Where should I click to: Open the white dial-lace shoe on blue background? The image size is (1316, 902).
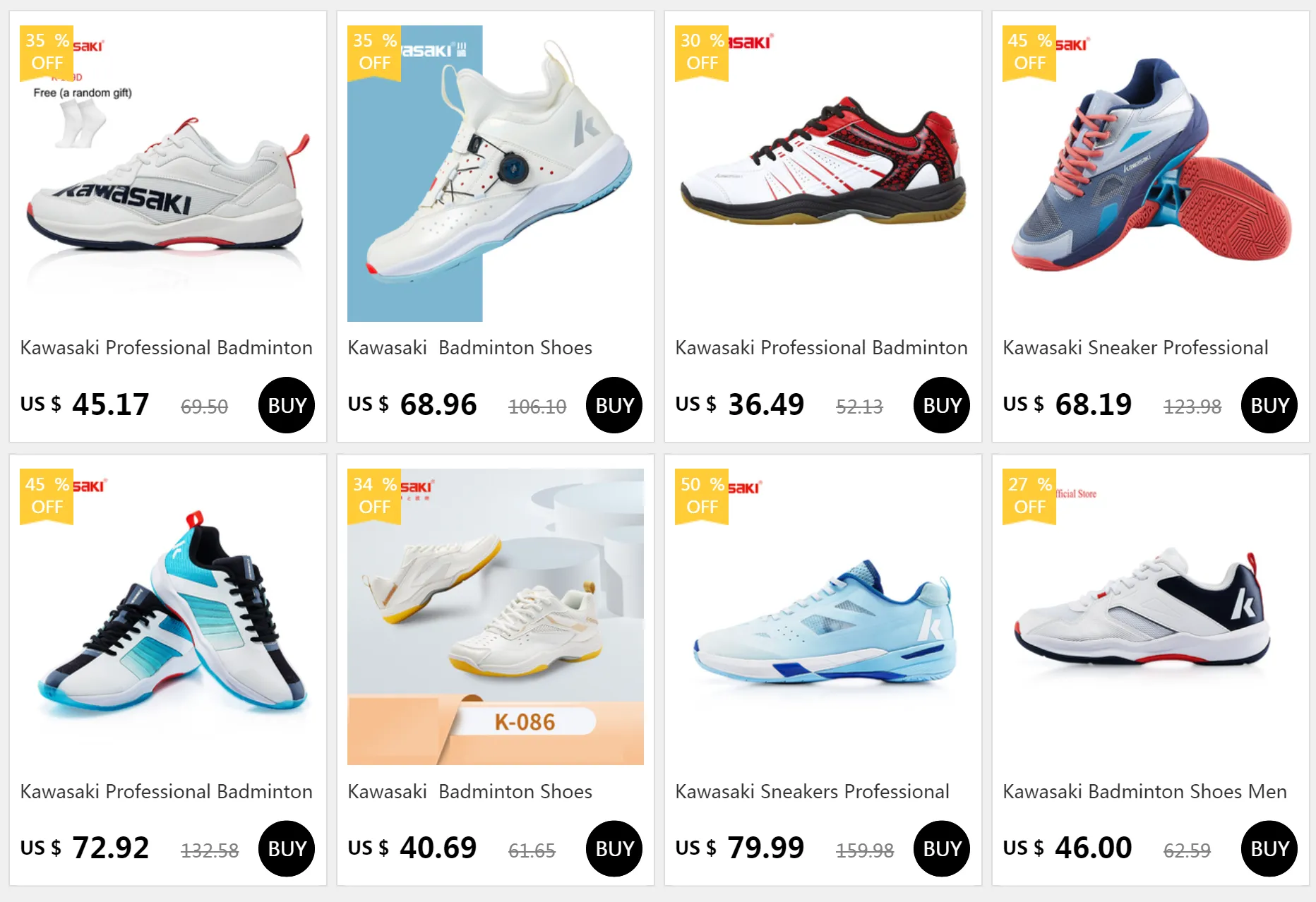pyautogui.click(x=496, y=174)
